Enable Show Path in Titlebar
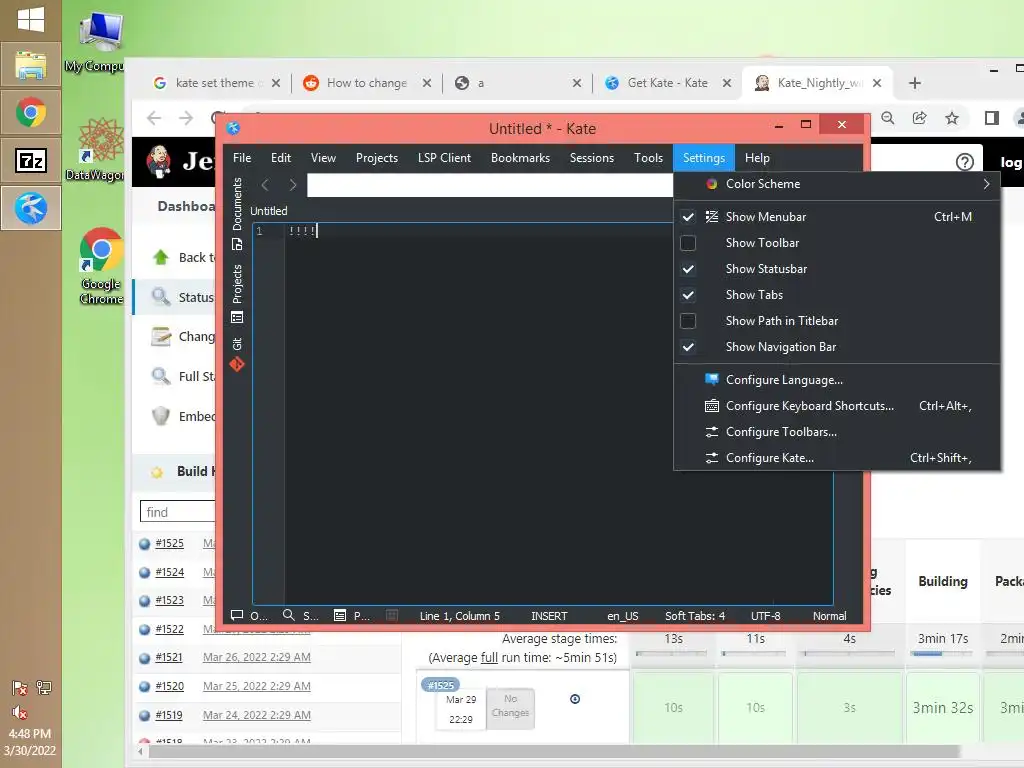This screenshot has height=768, width=1024. (688, 321)
